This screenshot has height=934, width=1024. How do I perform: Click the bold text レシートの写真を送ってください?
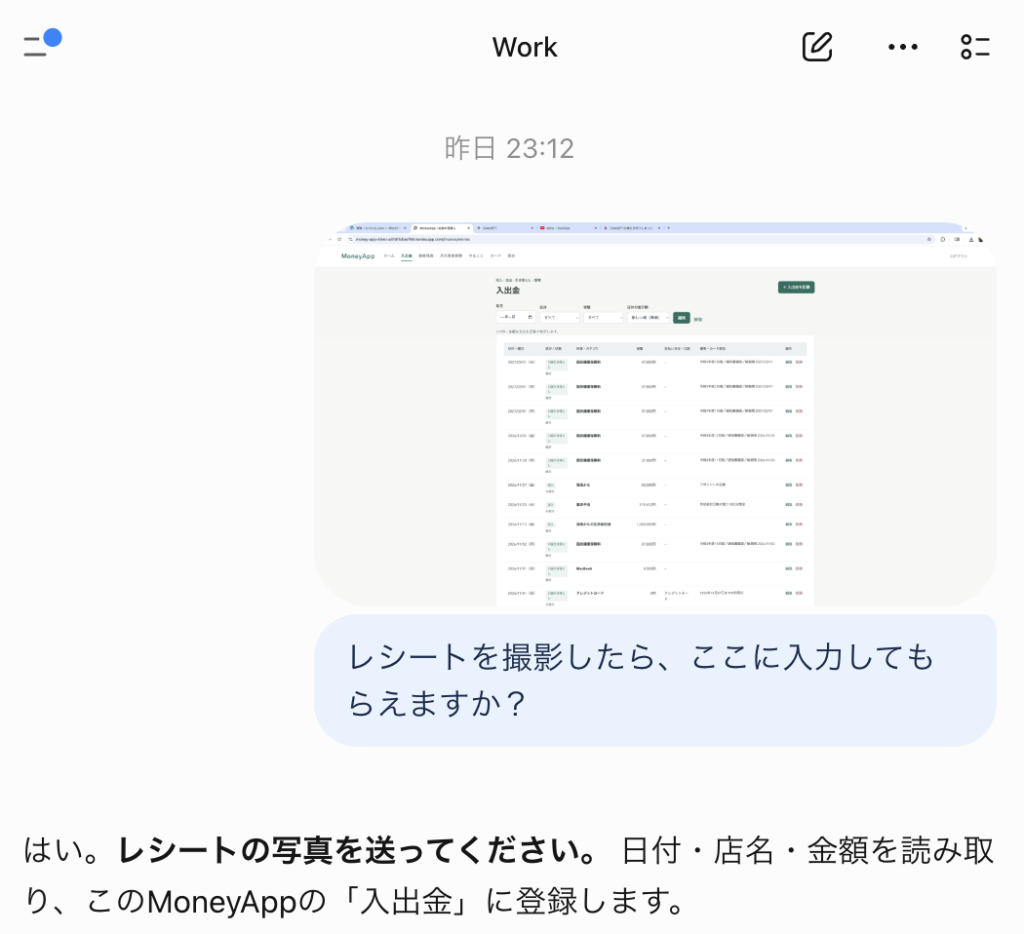(x=356, y=850)
